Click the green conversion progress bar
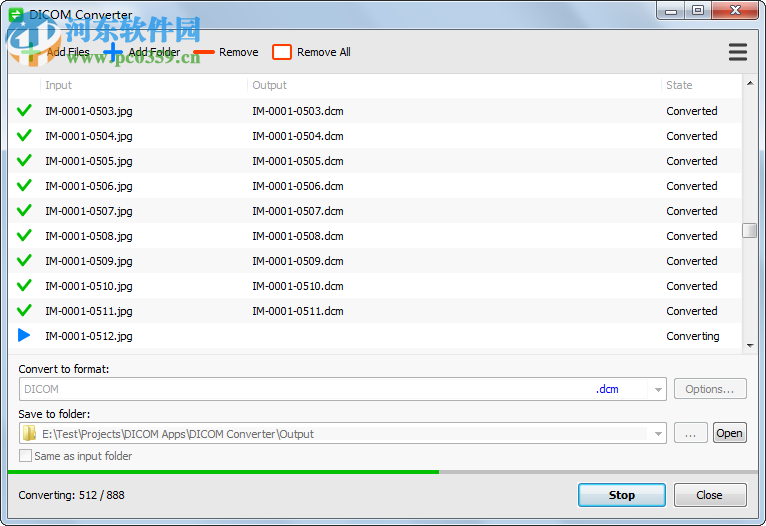 [x=223, y=472]
